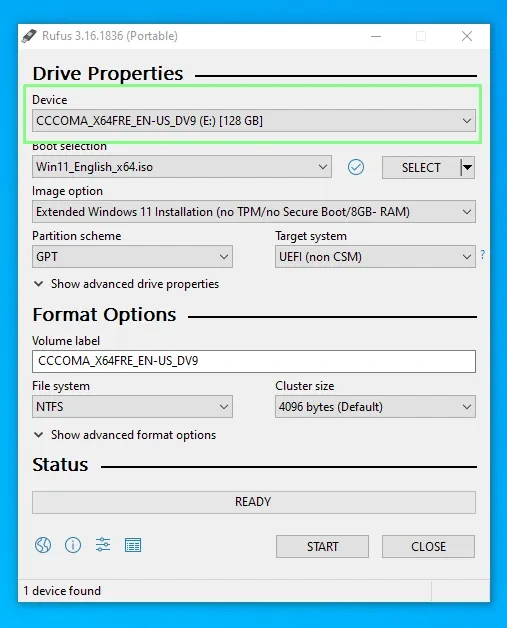Open the Boot selection dropdown

tap(182, 167)
